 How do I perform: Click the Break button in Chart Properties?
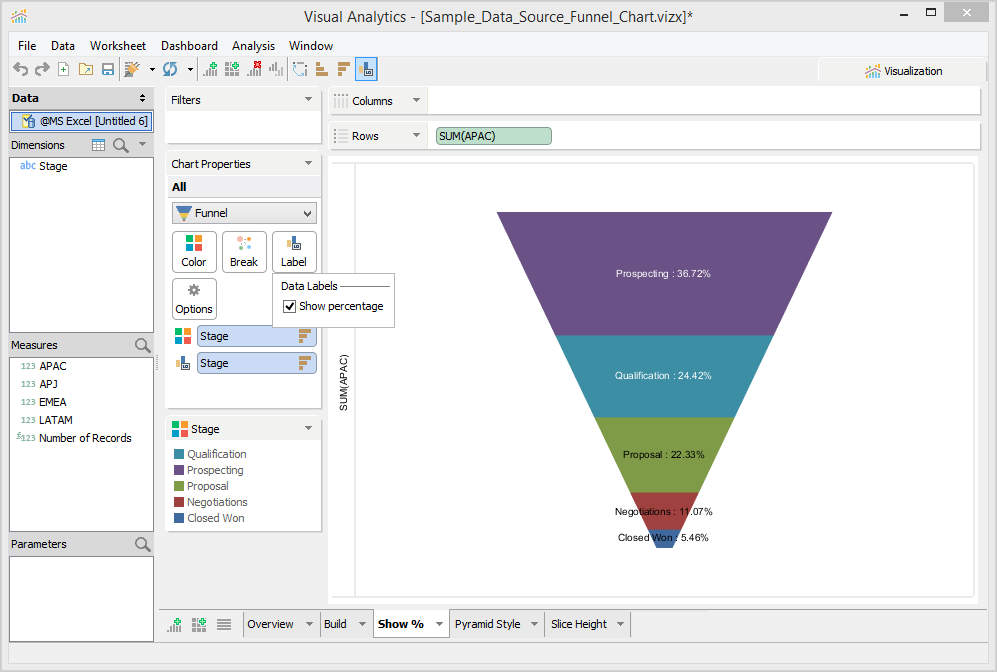click(244, 252)
